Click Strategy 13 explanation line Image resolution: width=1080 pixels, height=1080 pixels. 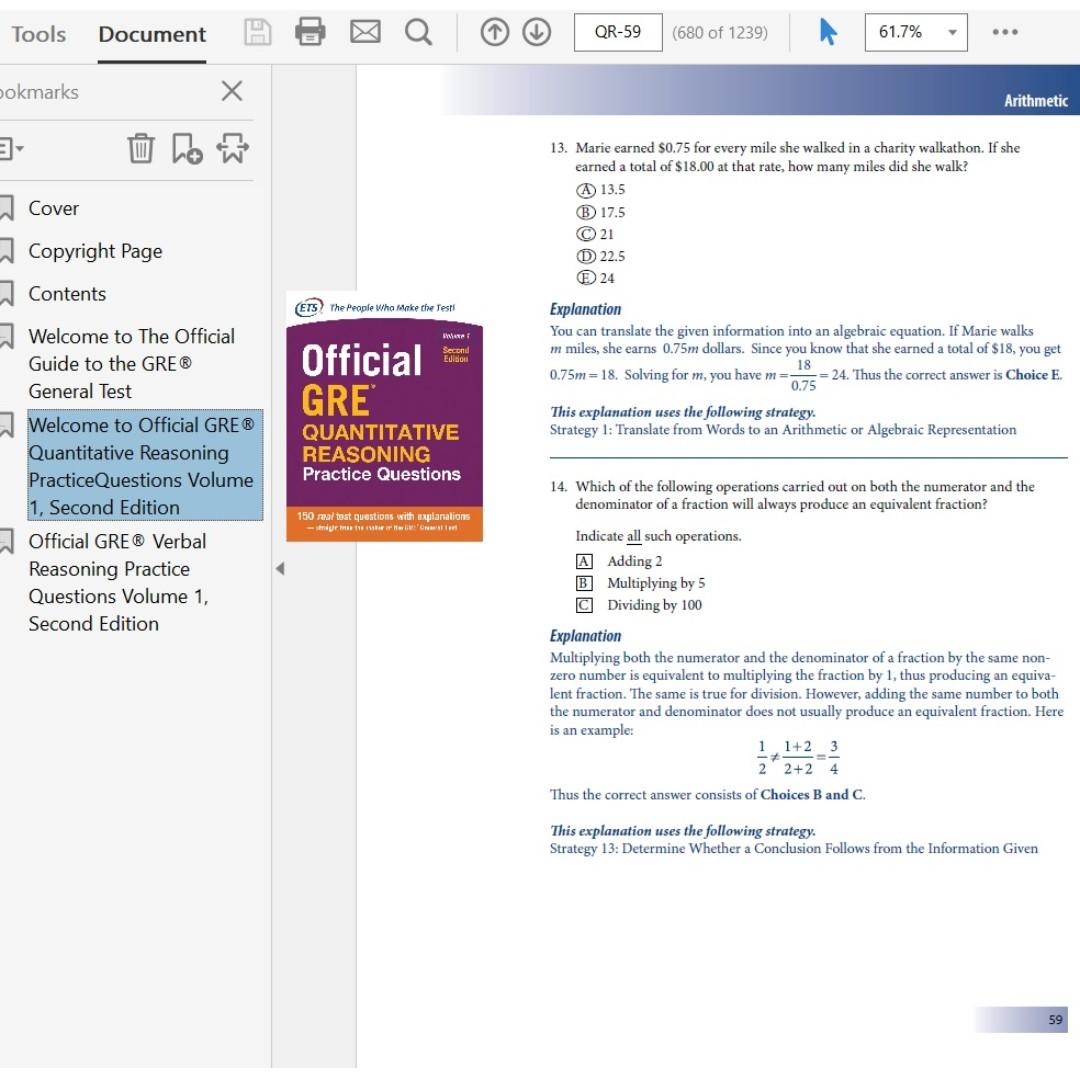(x=793, y=849)
